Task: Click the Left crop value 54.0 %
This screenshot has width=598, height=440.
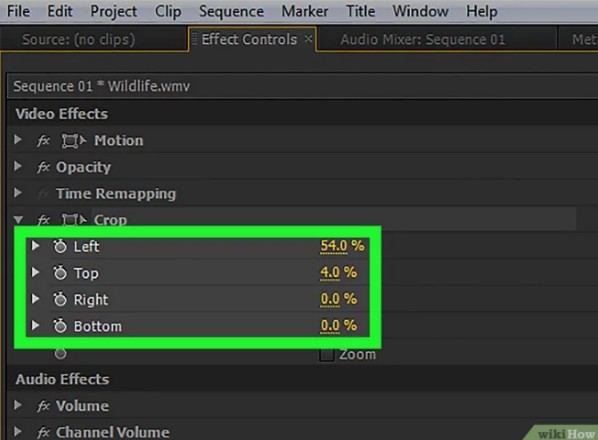Action: click(342, 246)
